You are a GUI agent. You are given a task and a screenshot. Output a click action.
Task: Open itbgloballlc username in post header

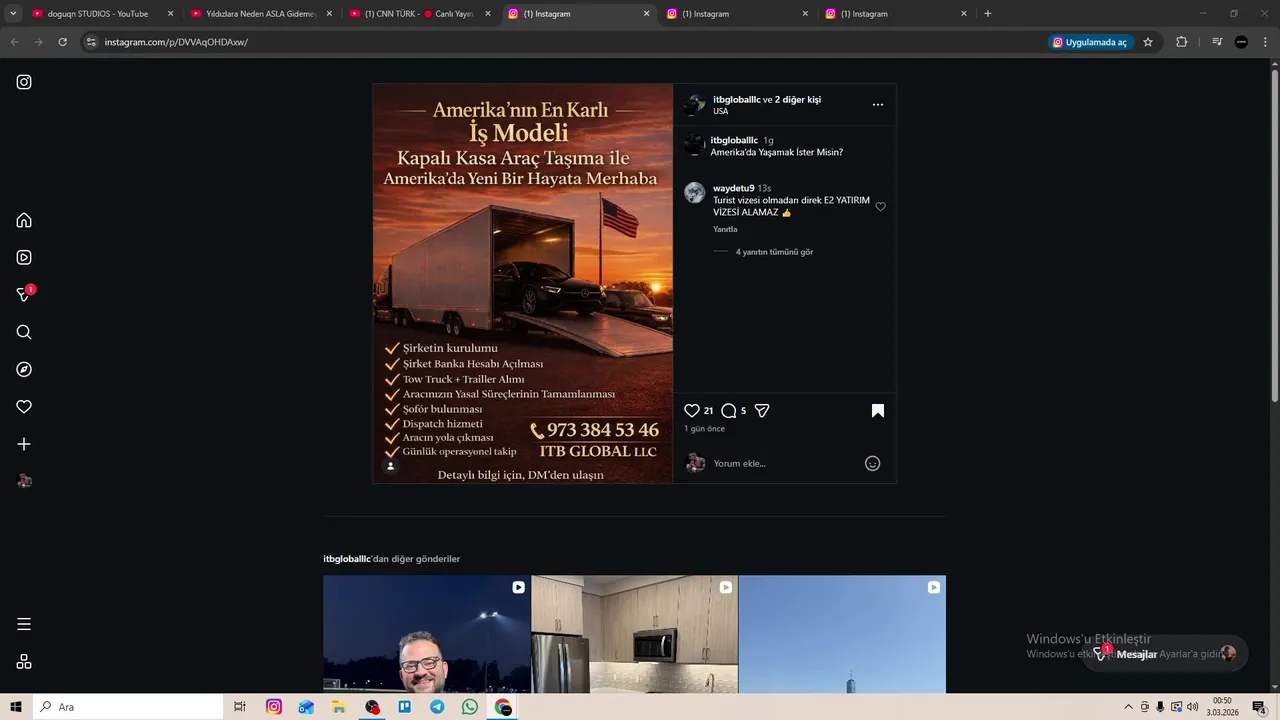tap(737, 99)
